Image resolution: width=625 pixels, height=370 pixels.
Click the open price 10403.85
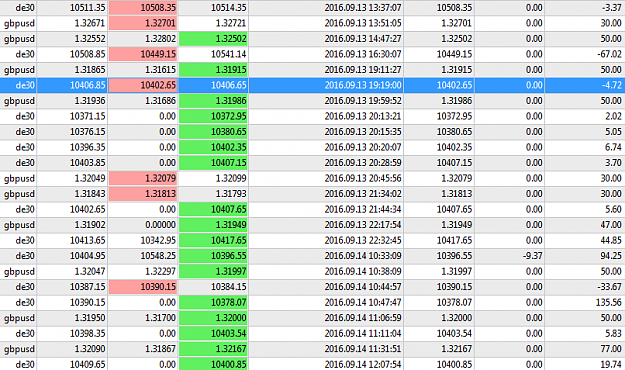[88, 163]
